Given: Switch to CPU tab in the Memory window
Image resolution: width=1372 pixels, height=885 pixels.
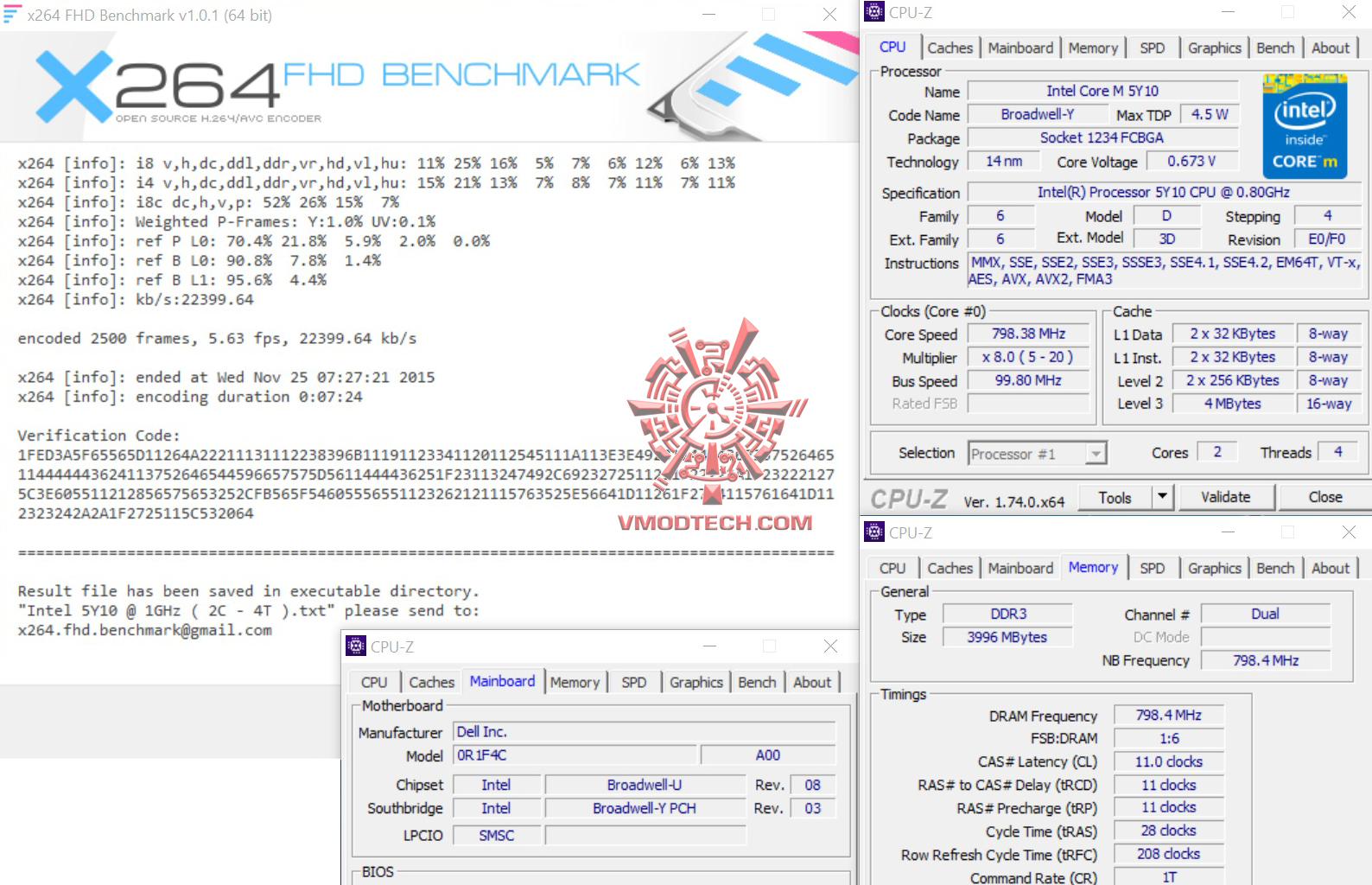Looking at the screenshot, I should click(x=892, y=568).
